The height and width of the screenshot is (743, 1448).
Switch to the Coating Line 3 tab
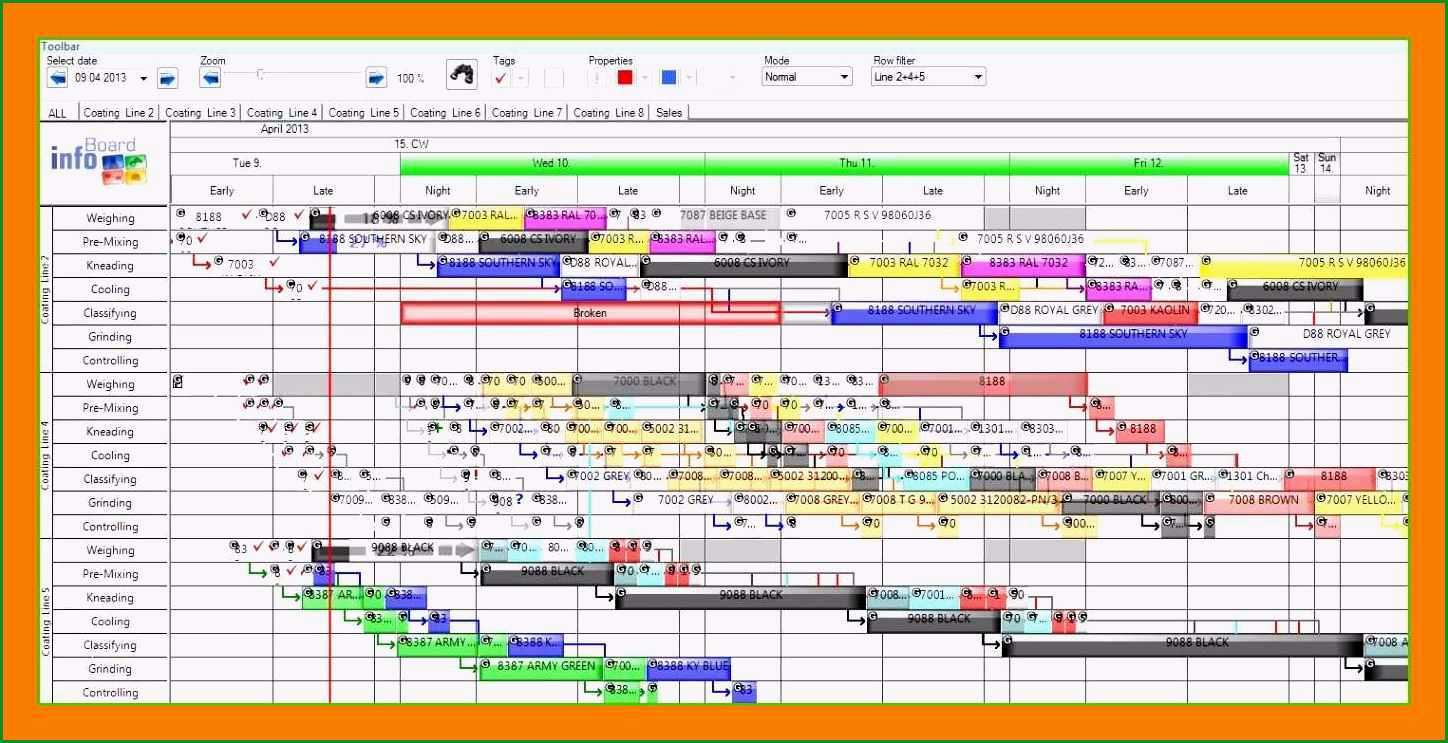tap(200, 113)
